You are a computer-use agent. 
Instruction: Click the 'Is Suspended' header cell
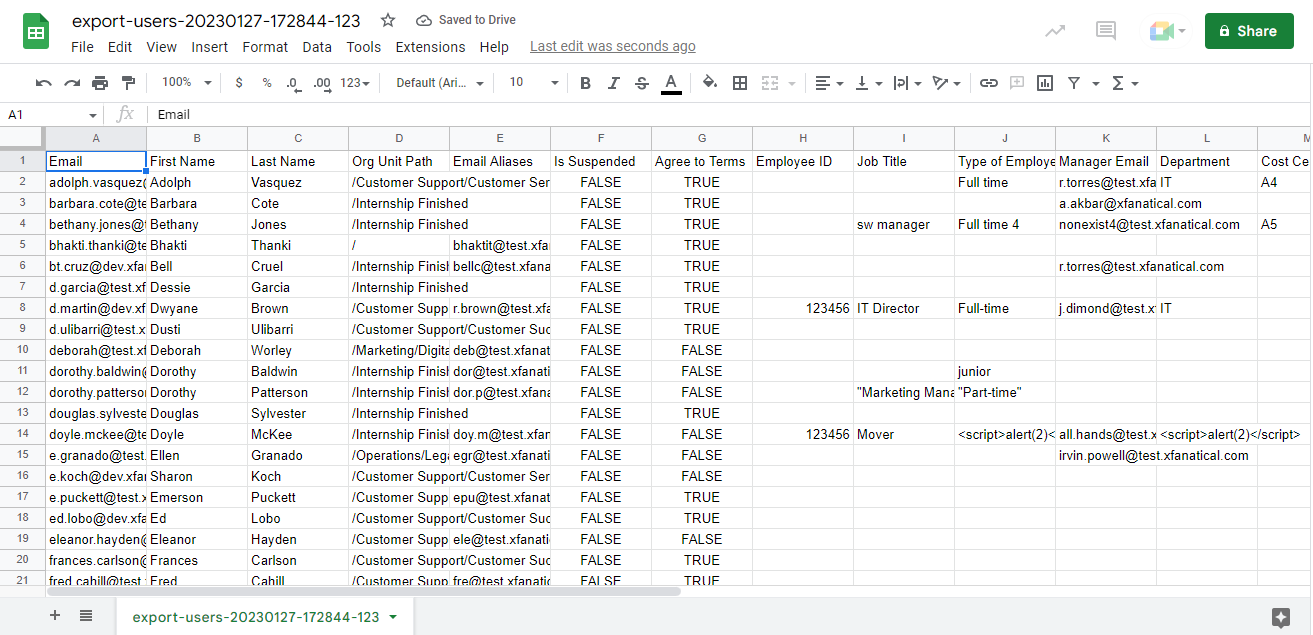601,161
